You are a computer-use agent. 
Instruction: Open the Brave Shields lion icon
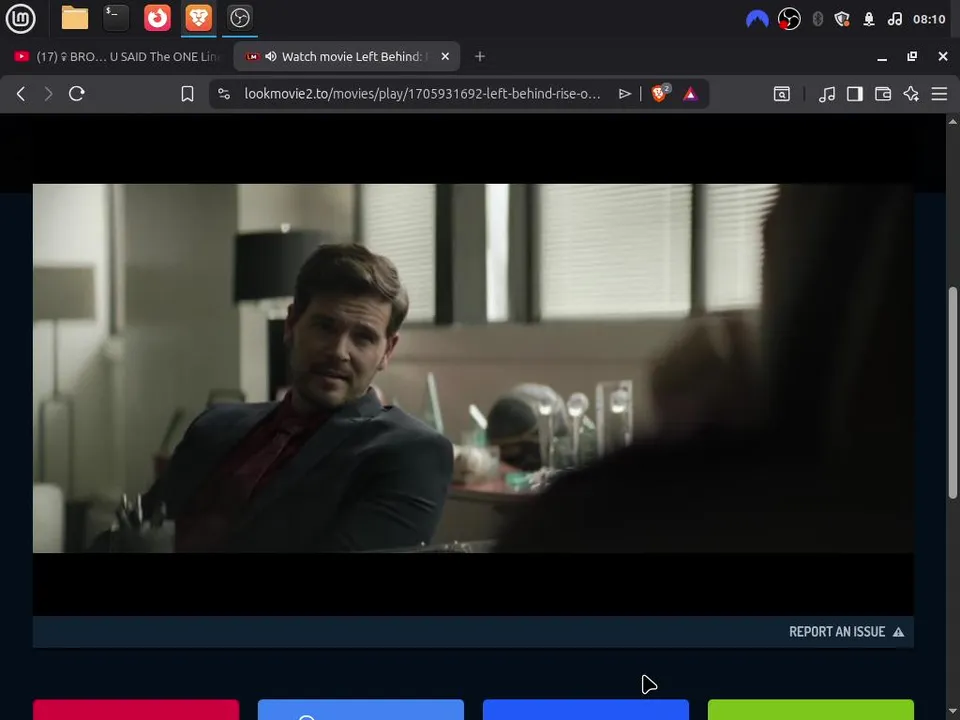(x=660, y=93)
